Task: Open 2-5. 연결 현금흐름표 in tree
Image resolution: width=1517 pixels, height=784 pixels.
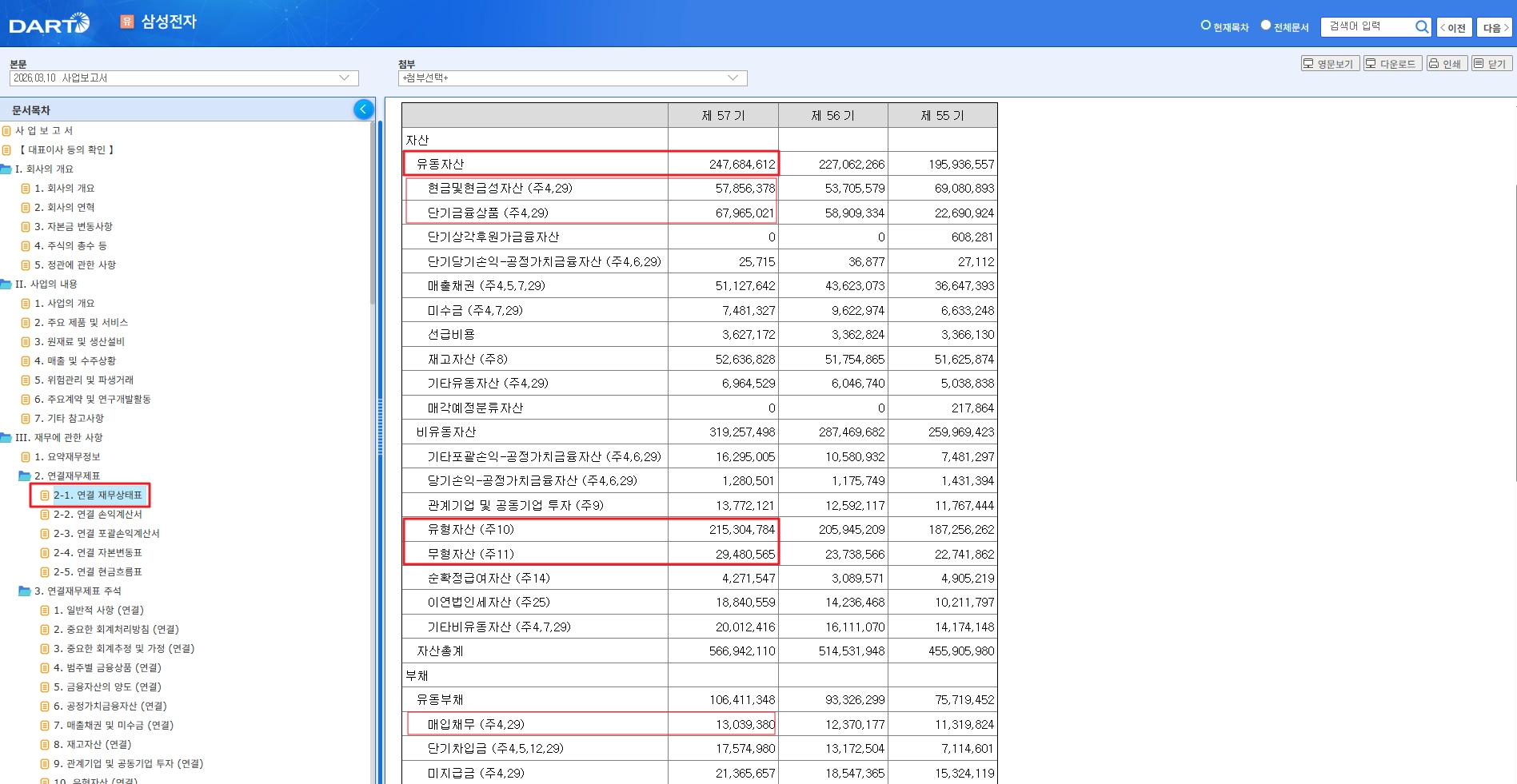Action: click(97, 572)
